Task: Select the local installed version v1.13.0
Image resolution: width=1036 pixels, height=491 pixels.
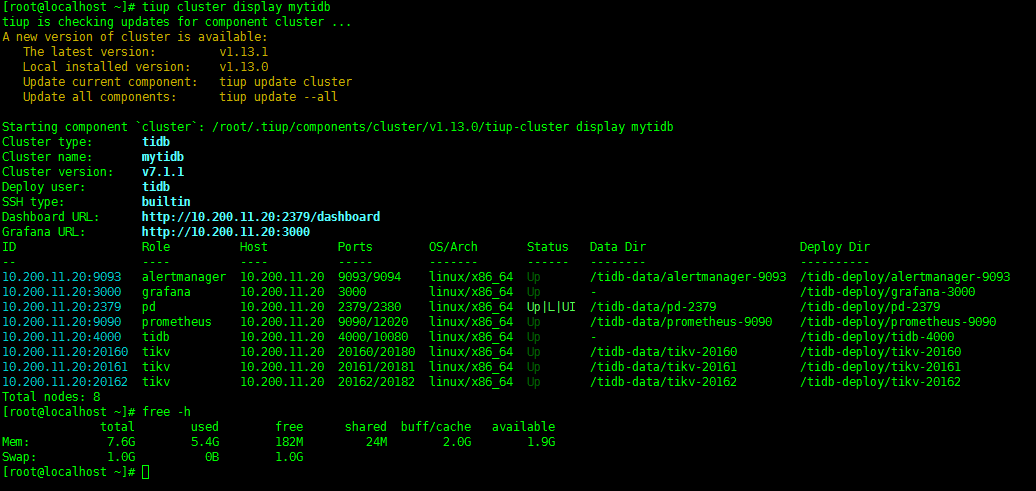Action: click(244, 67)
